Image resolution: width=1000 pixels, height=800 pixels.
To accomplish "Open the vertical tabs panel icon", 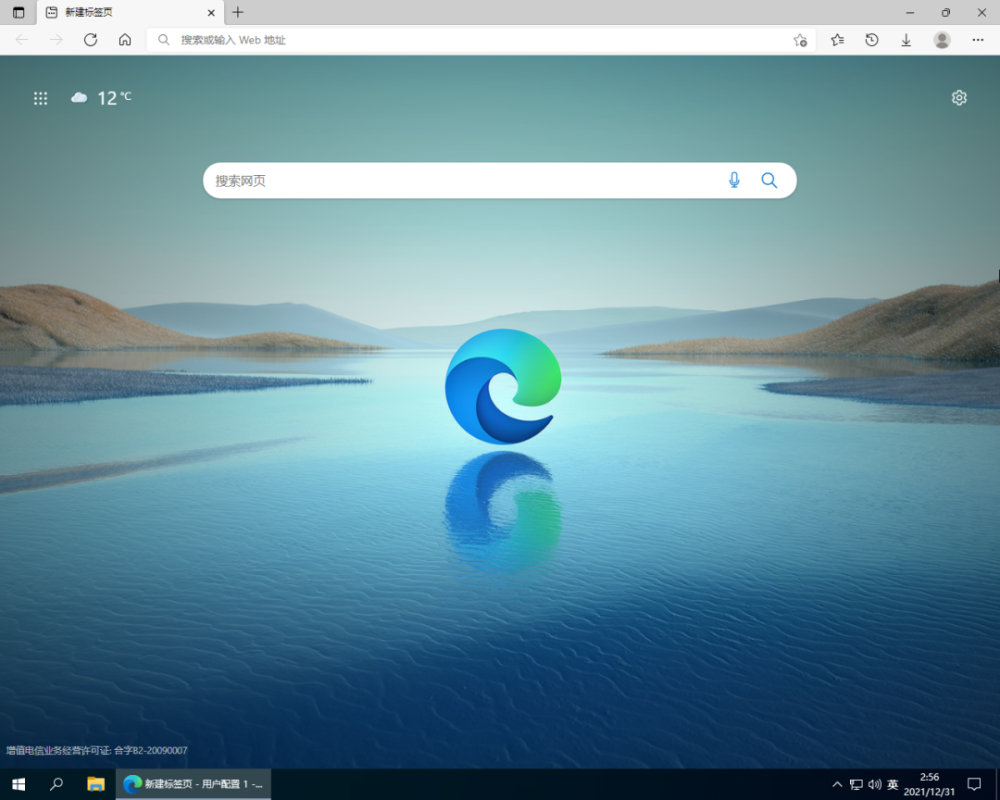I will click(x=18, y=12).
